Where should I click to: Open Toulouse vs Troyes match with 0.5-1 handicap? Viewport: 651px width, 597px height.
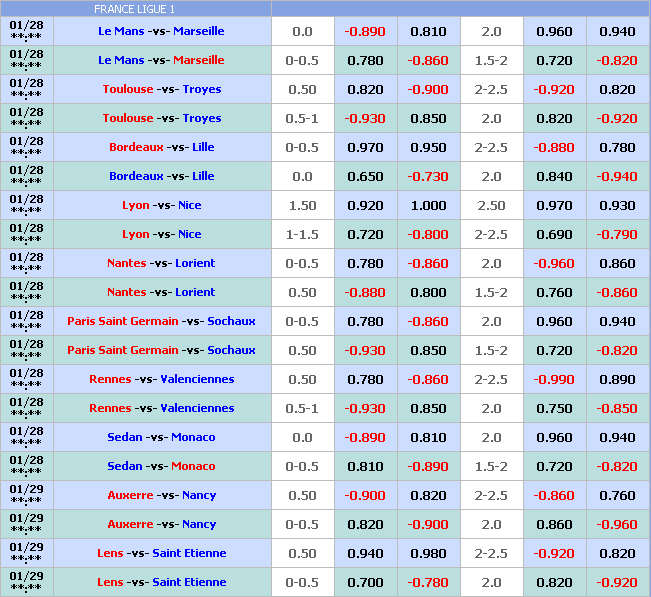[161, 118]
